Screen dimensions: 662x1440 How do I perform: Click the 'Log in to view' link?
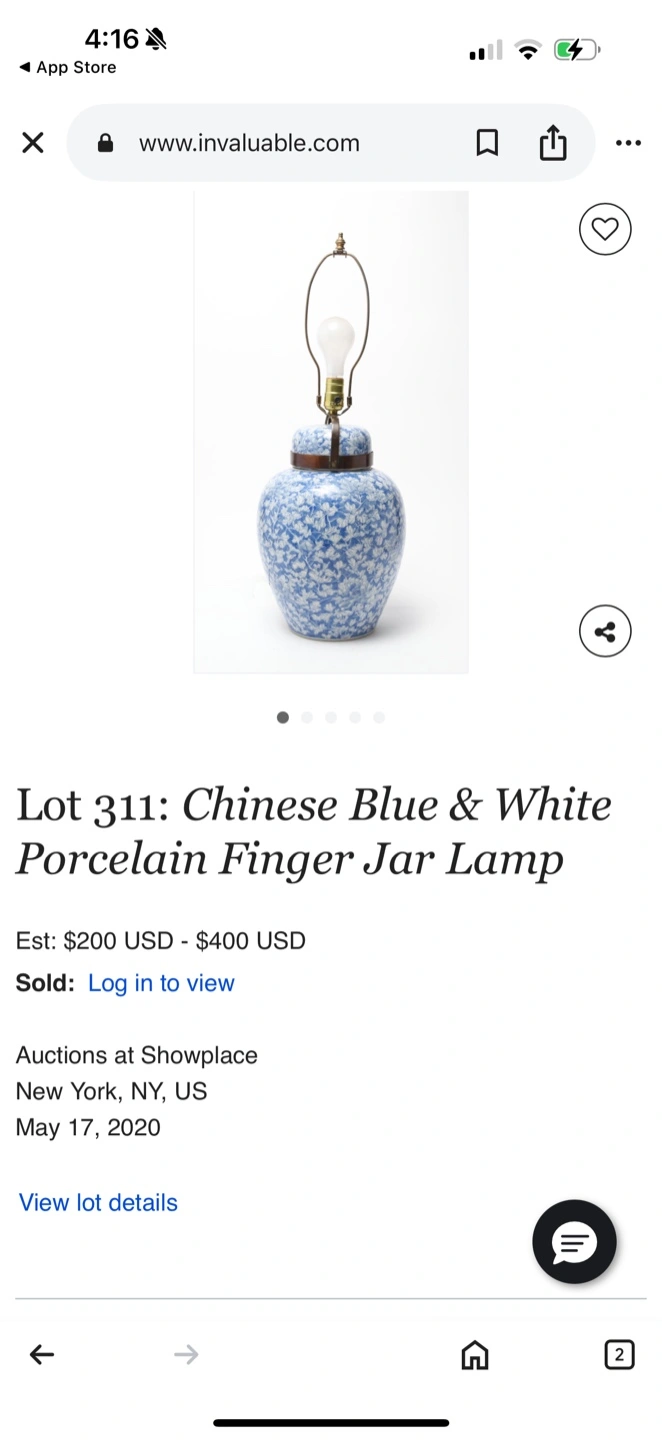[161, 983]
